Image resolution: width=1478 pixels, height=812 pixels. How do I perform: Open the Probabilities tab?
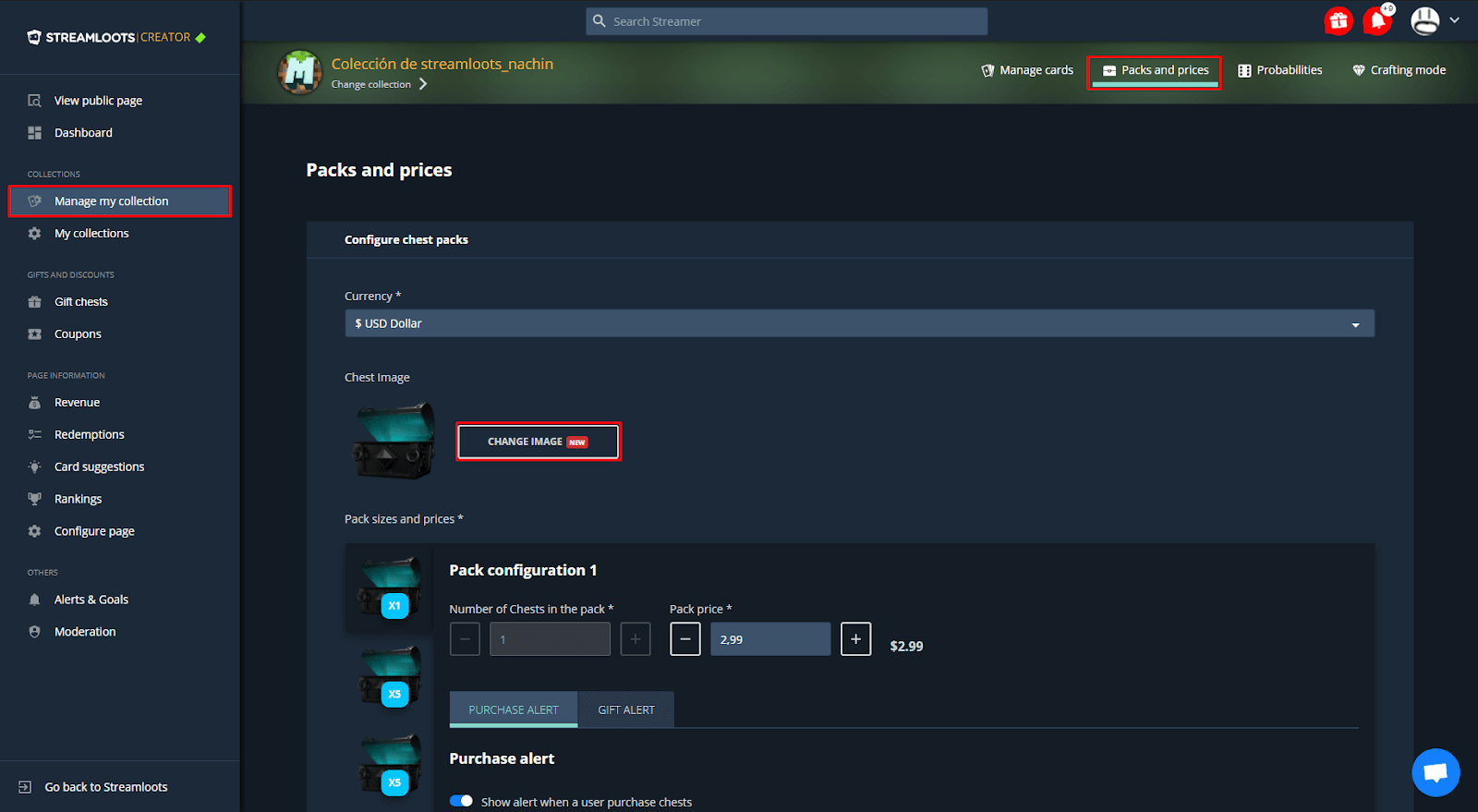click(1280, 70)
